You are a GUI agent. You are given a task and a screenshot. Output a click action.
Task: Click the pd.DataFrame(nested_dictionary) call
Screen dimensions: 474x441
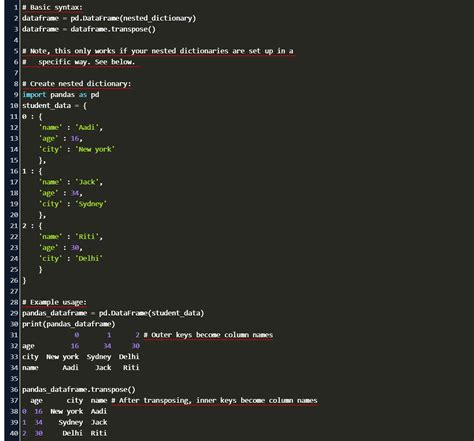pos(133,18)
